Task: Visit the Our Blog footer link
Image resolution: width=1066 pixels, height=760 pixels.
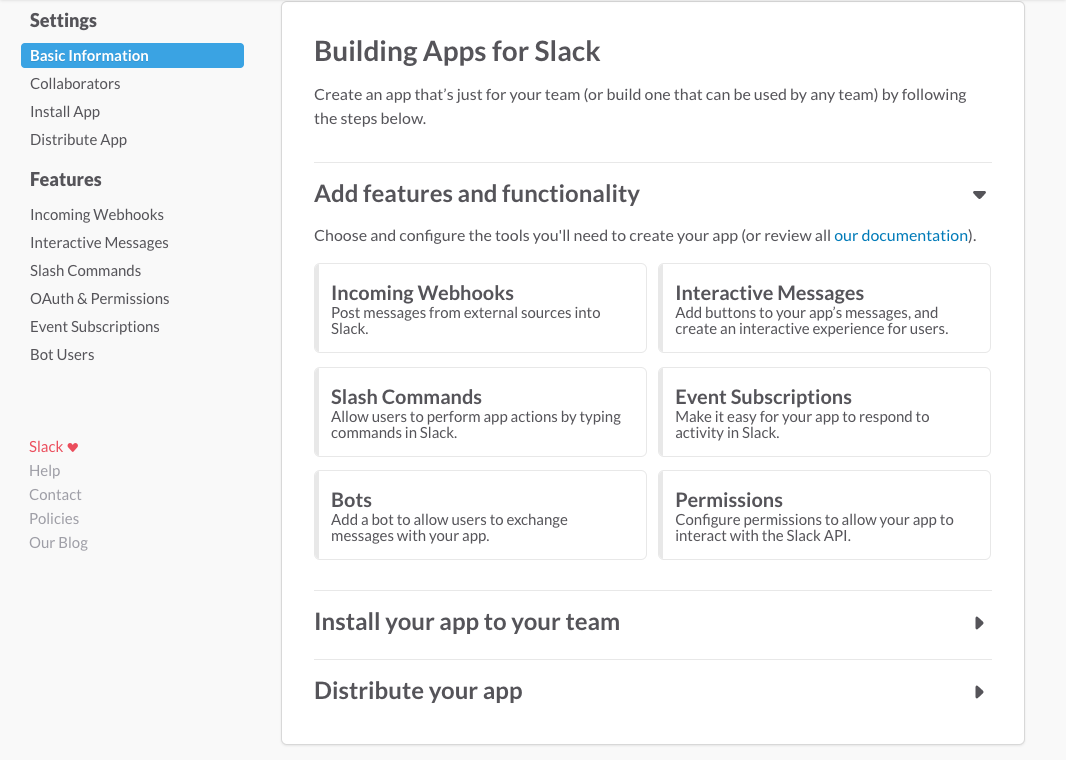Action: (x=59, y=543)
